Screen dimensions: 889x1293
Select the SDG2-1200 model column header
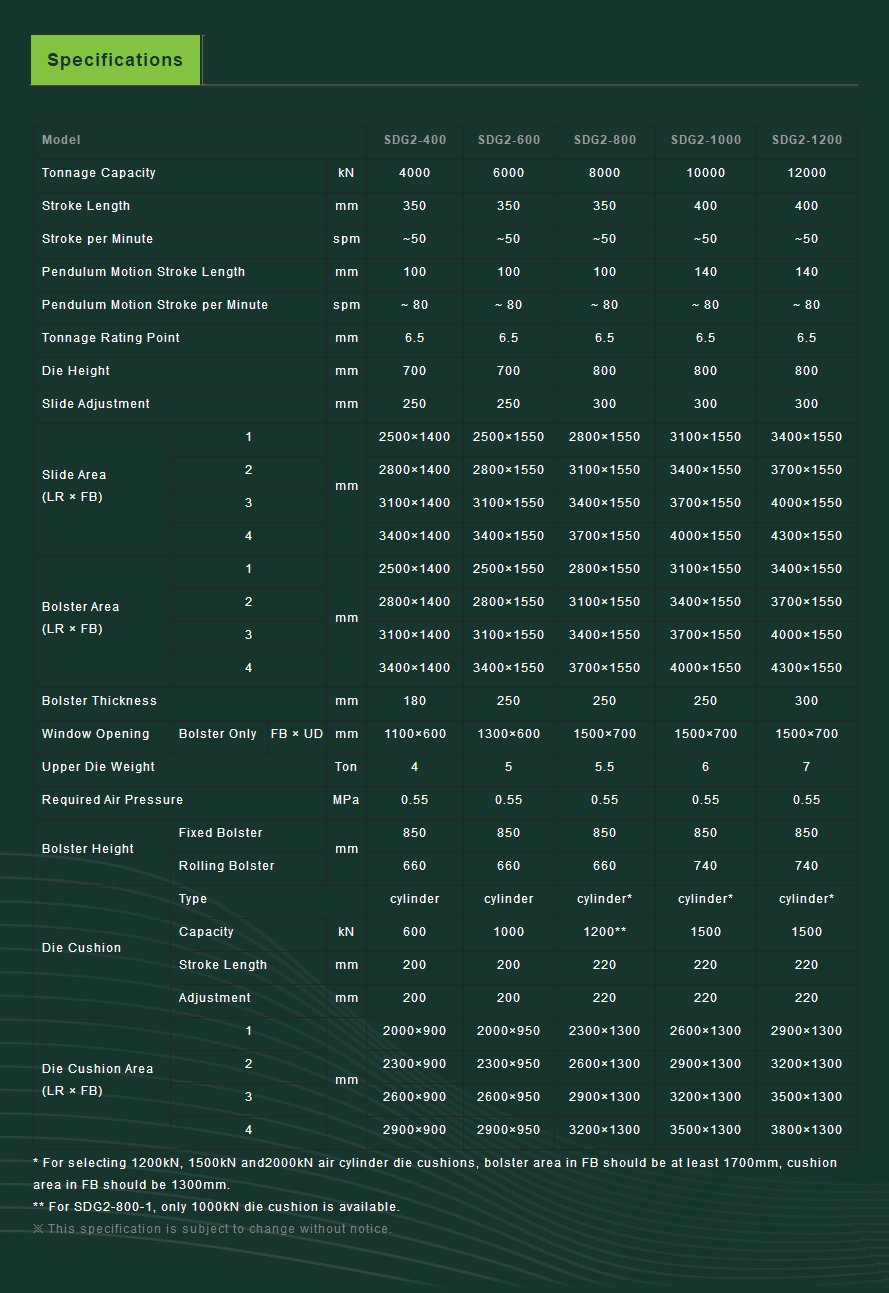click(x=806, y=140)
